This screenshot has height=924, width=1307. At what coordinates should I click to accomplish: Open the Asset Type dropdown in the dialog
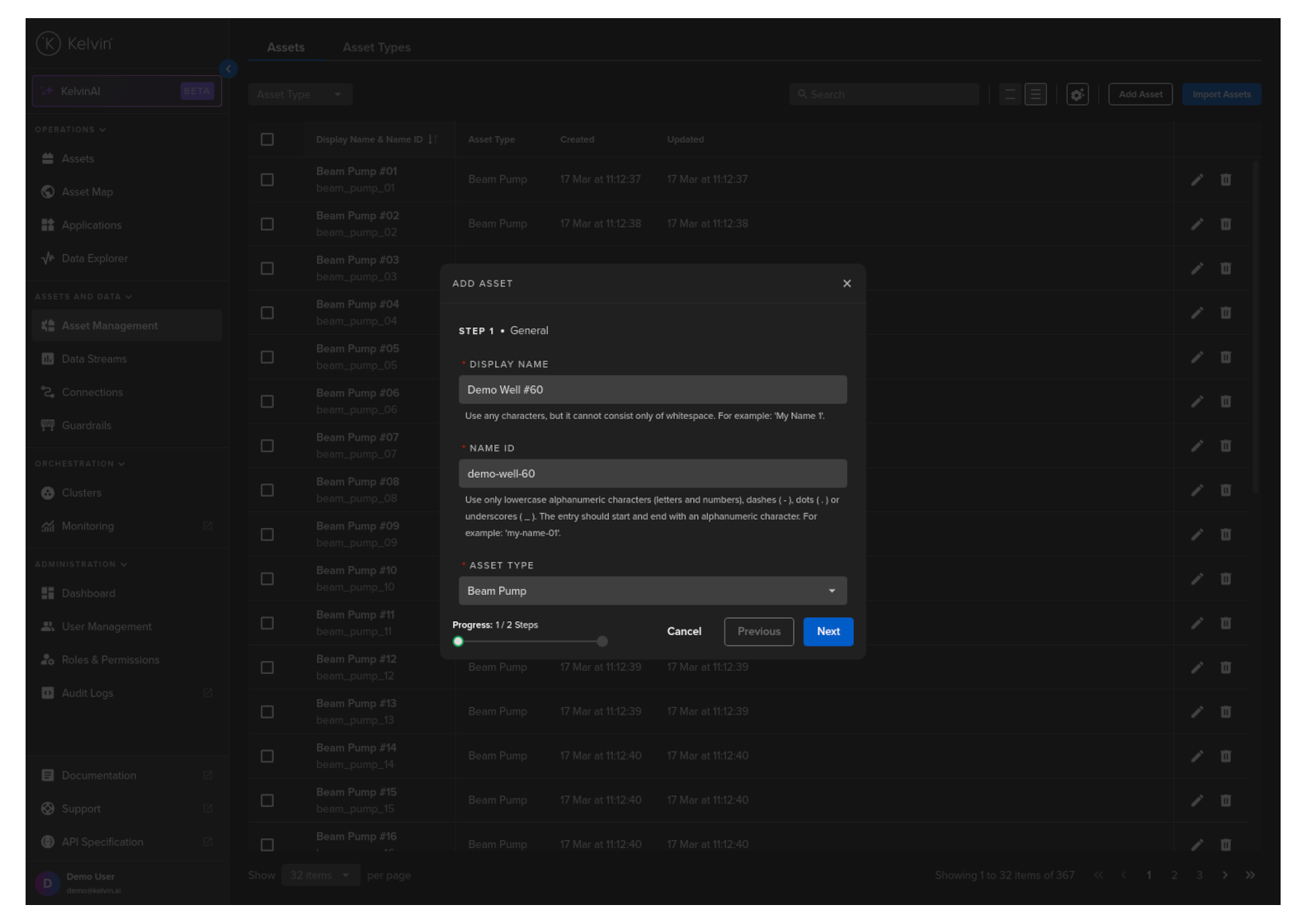tap(652, 592)
